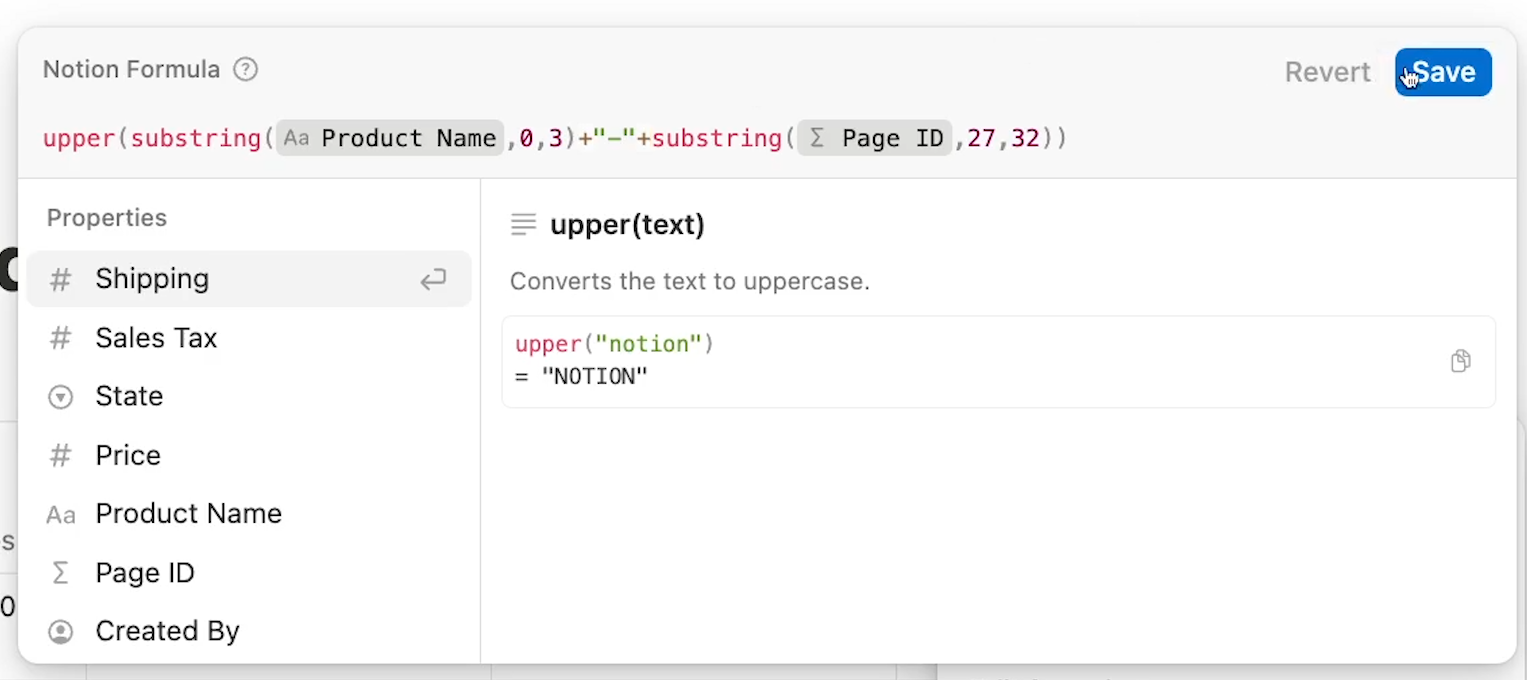Insert the Product Name property from the list

click(249, 514)
